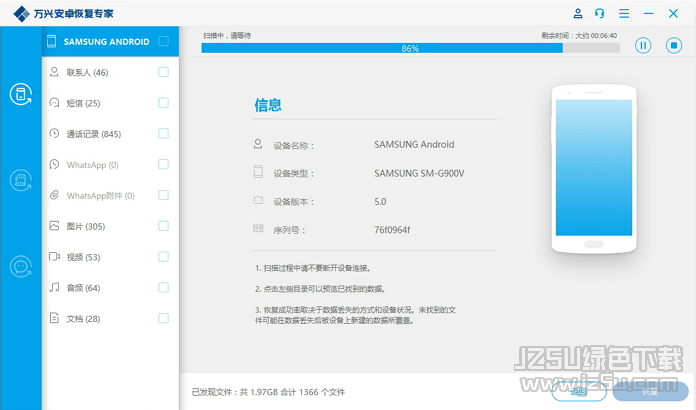The width and height of the screenshot is (696, 410).
Task: Select the SAMSUNG ANDROID device header
Action: (x=111, y=41)
